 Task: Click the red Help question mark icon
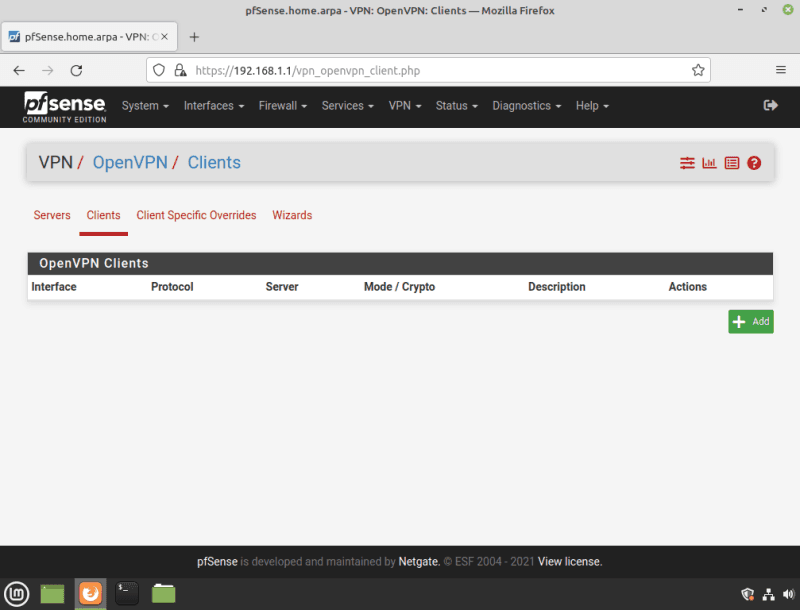754,163
